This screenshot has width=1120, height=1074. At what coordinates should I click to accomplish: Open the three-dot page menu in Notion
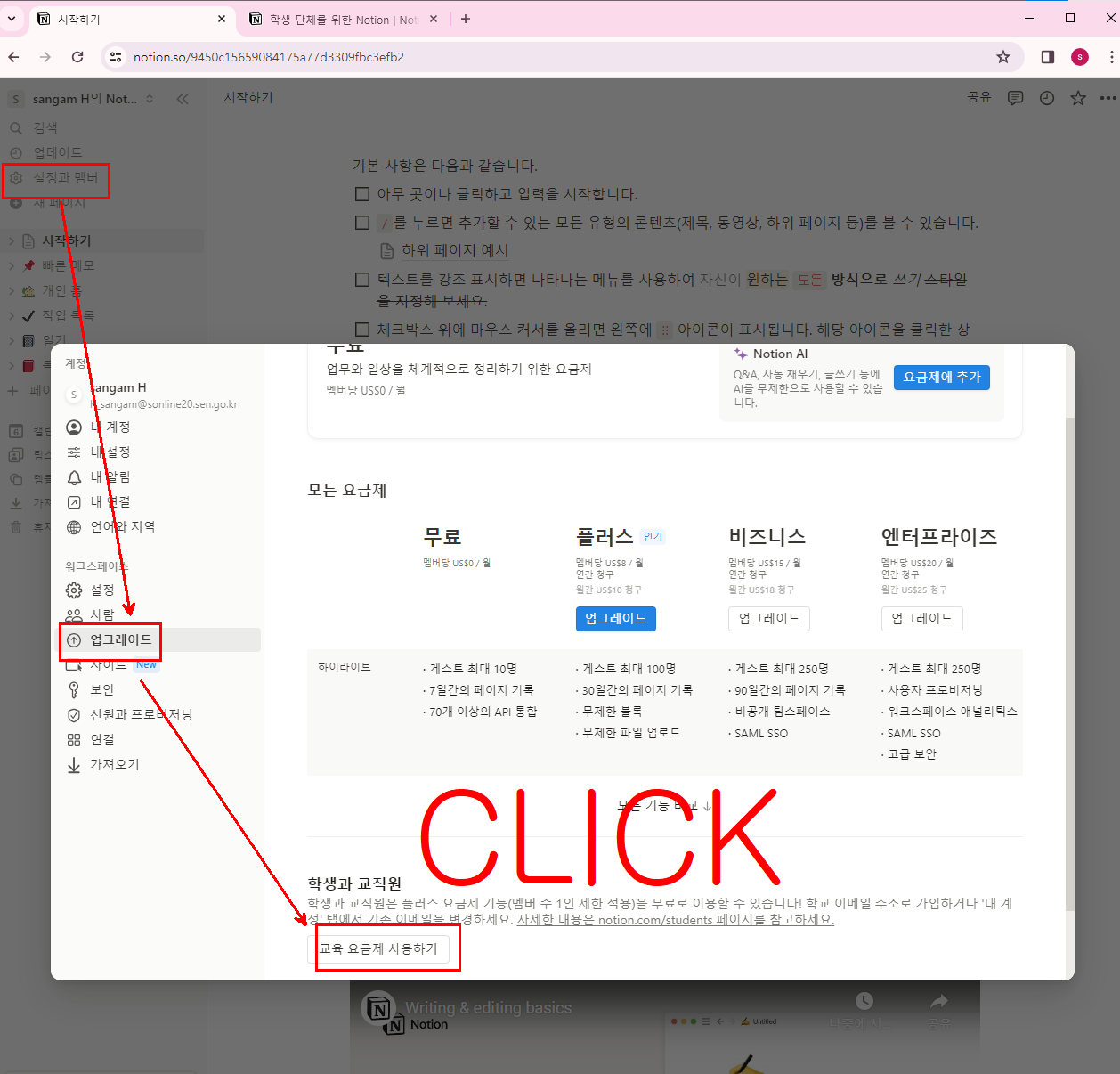pyautogui.click(x=1108, y=98)
